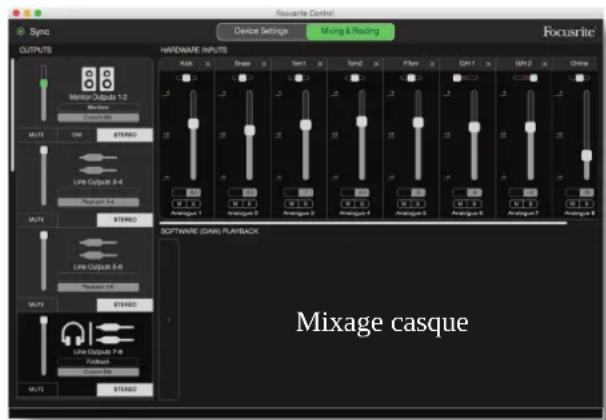Add a channel in Software (DAW) Playback
The height and width of the screenshot is (420, 606).
(169, 320)
